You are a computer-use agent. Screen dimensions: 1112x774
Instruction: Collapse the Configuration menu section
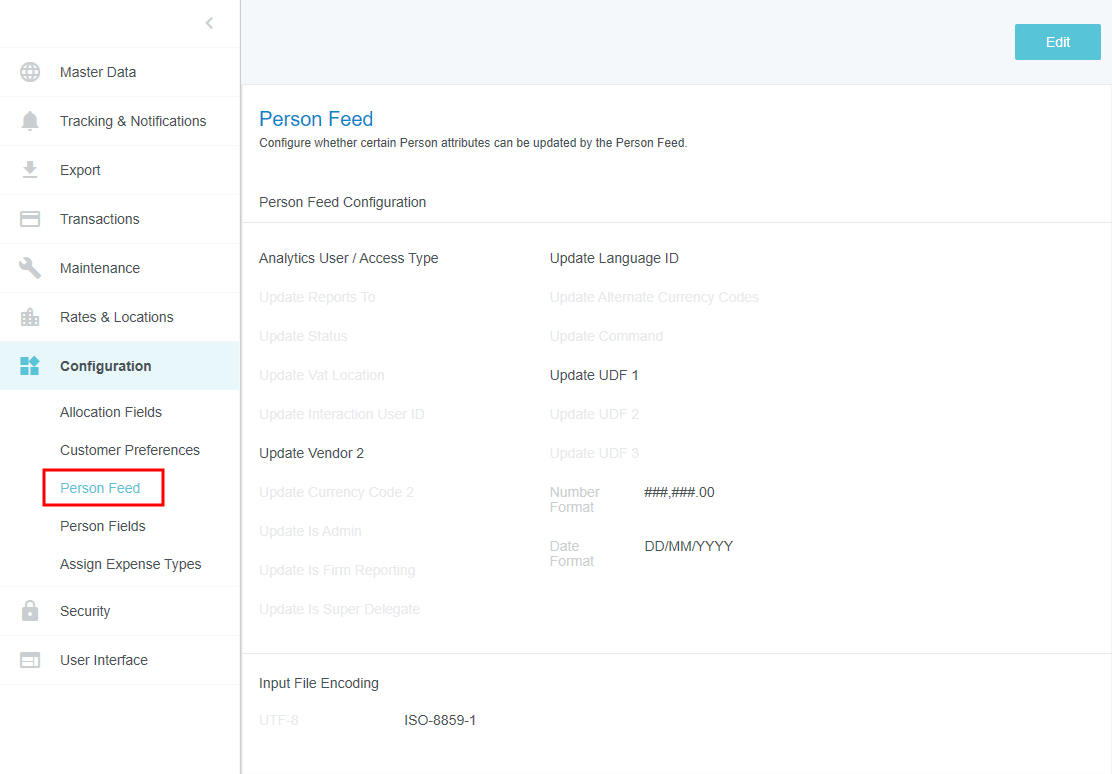(106, 366)
